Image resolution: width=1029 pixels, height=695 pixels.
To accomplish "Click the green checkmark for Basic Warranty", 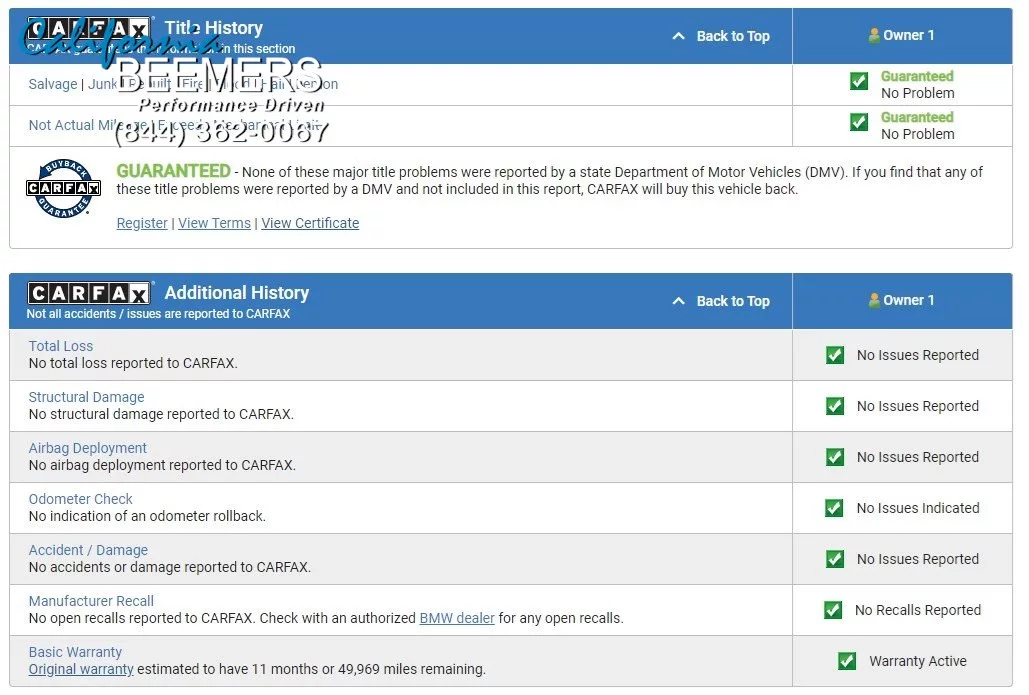I will (x=847, y=661).
